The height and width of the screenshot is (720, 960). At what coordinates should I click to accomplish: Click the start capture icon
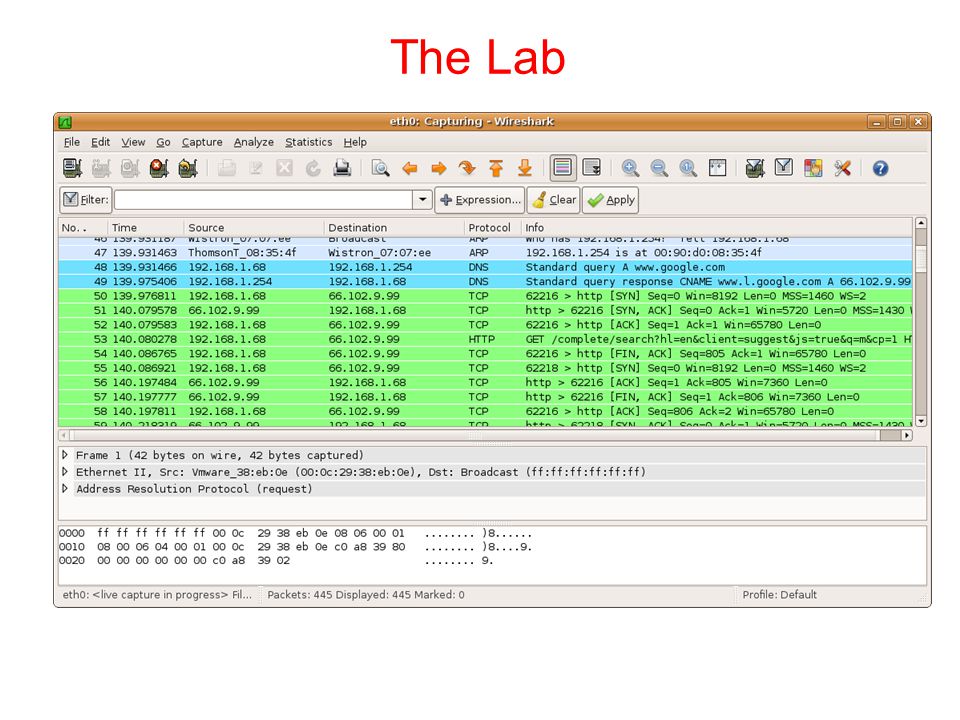pos(130,168)
